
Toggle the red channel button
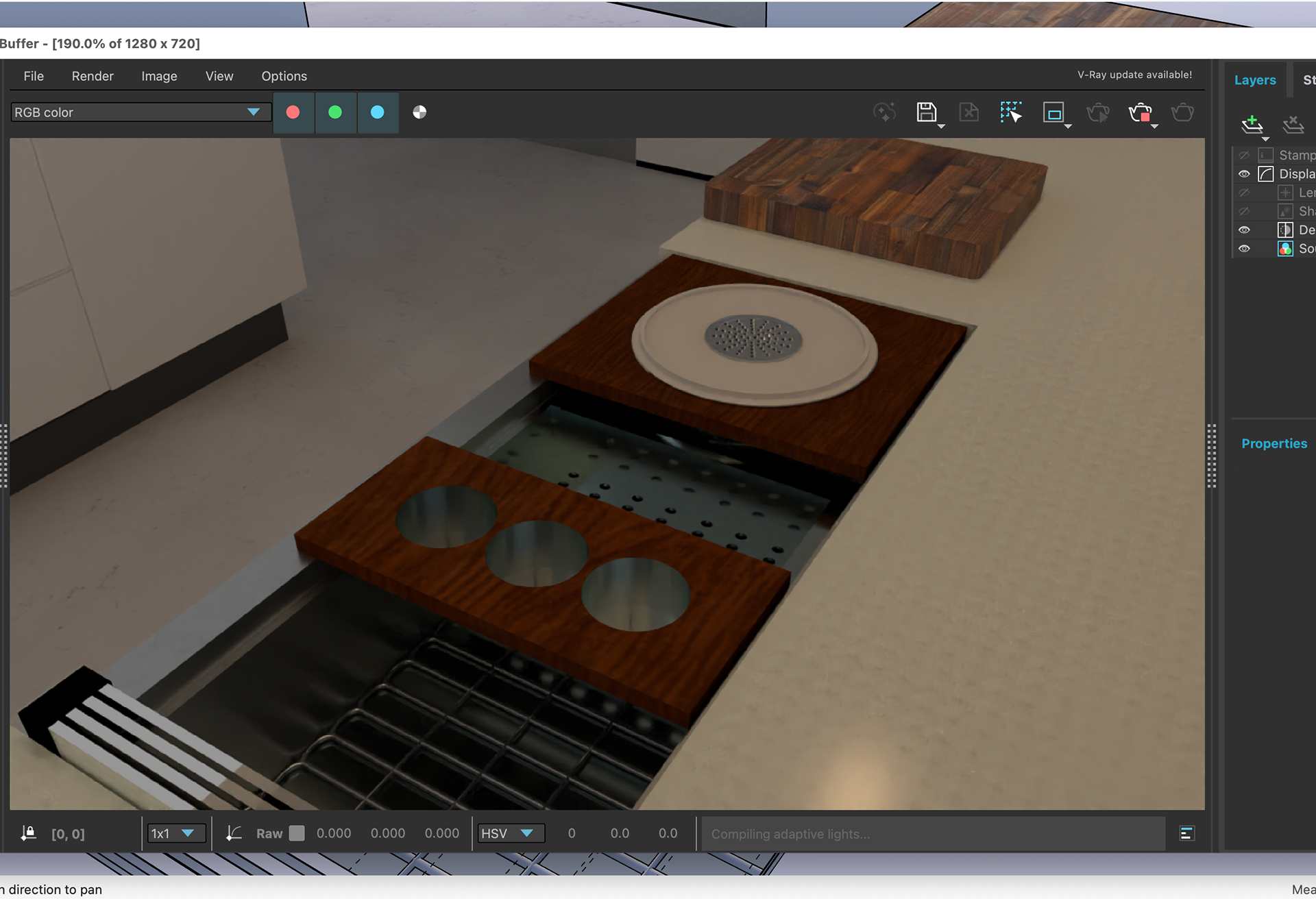point(293,112)
